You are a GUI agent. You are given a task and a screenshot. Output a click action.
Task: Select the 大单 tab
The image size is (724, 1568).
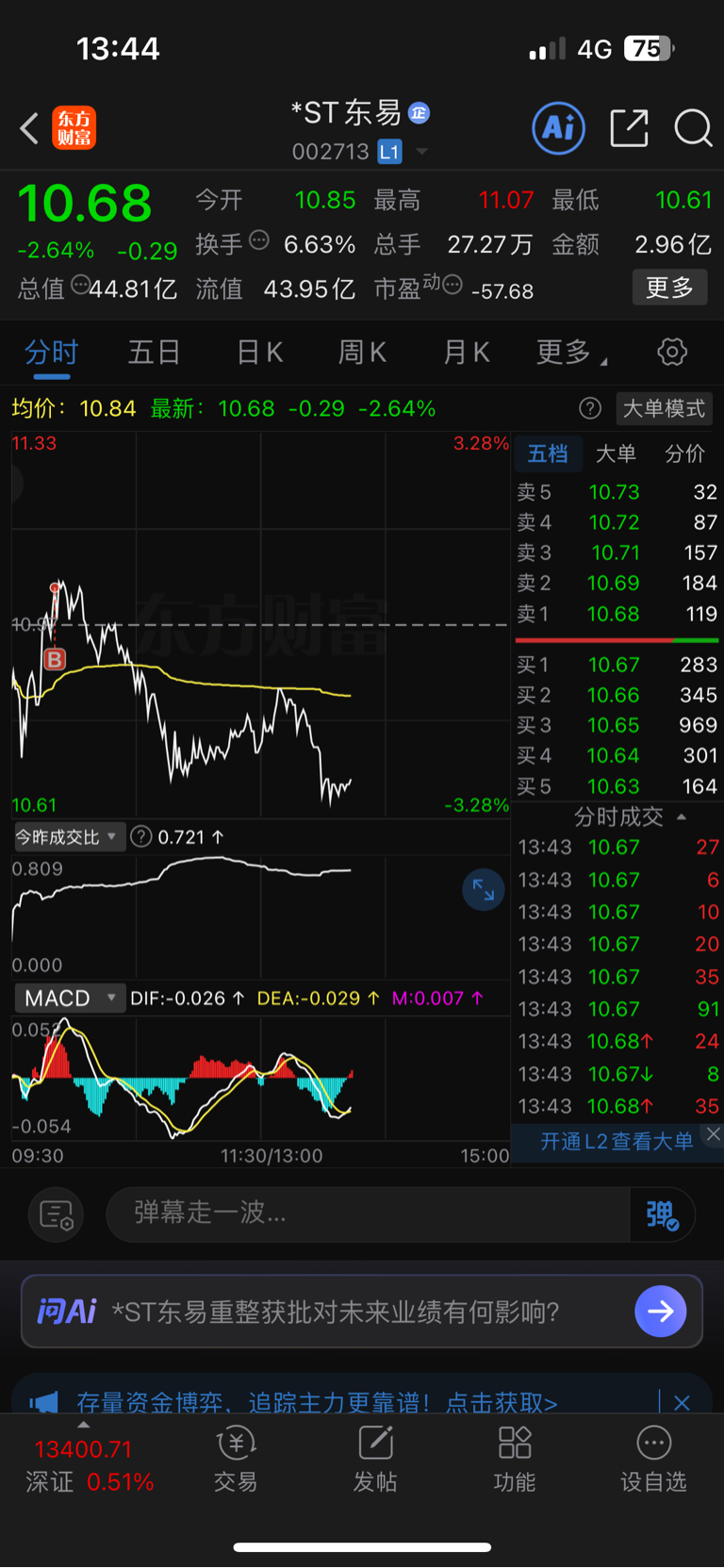pyautogui.click(x=616, y=454)
